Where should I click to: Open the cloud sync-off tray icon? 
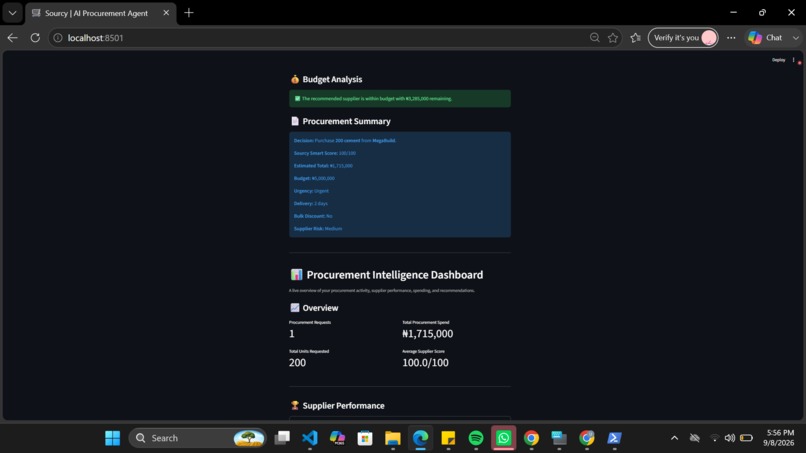694,438
